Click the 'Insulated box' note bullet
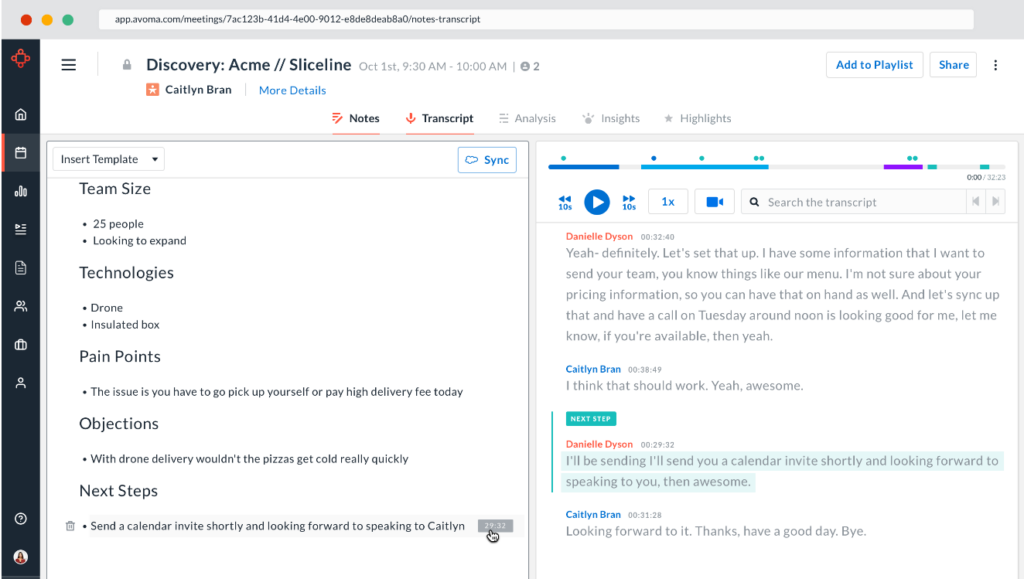Viewport: 1024px width, 579px height. pos(125,324)
